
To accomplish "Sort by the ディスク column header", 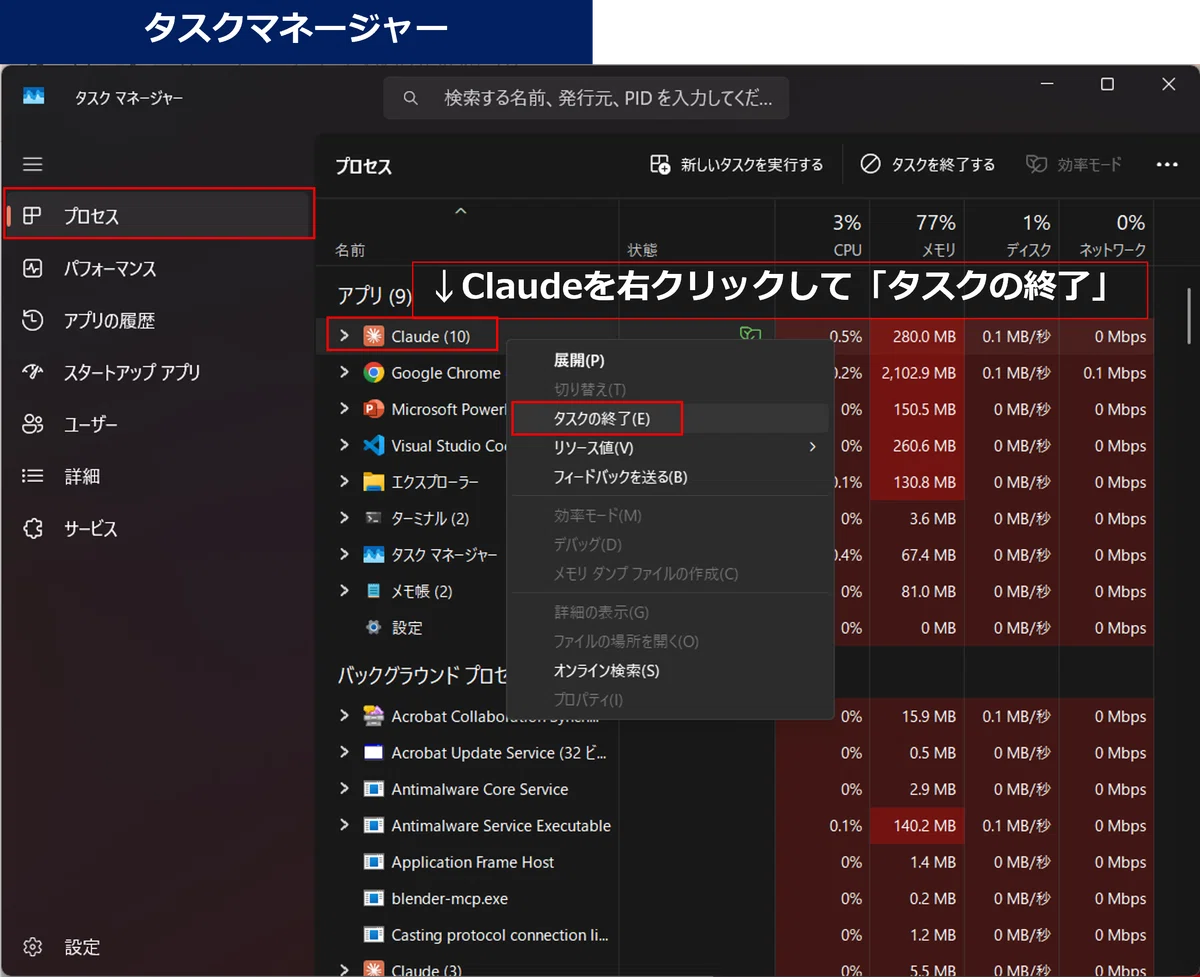I will [1012, 234].
